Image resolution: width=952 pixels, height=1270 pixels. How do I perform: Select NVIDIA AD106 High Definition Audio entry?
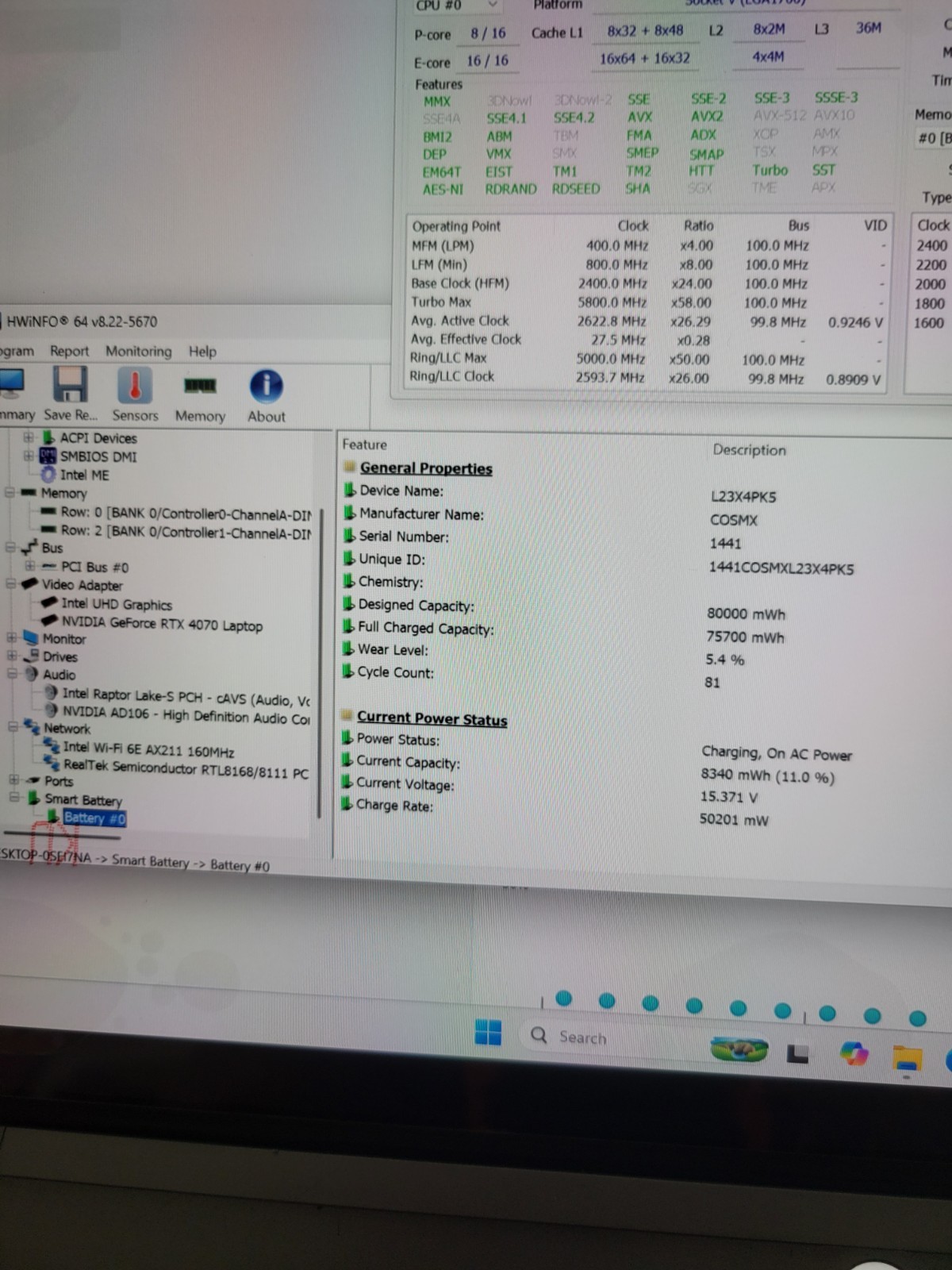(186, 716)
